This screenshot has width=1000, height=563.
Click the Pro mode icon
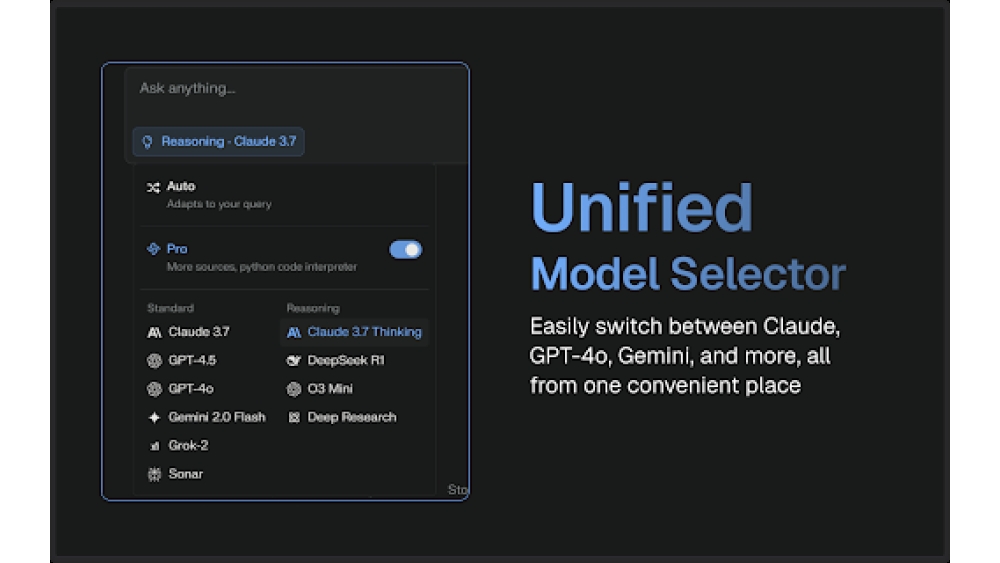[153, 249]
